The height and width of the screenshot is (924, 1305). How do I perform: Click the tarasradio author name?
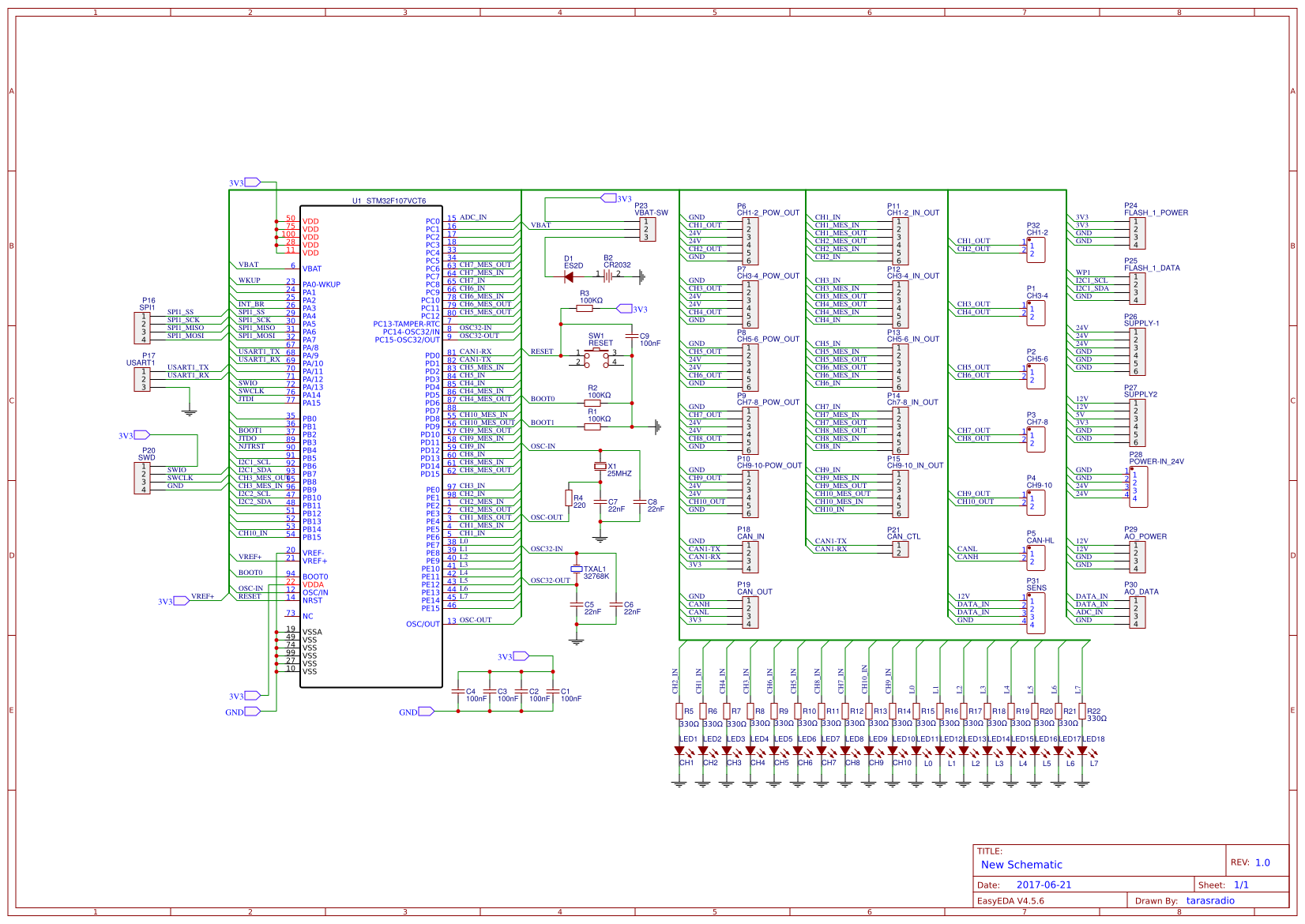point(1209,900)
